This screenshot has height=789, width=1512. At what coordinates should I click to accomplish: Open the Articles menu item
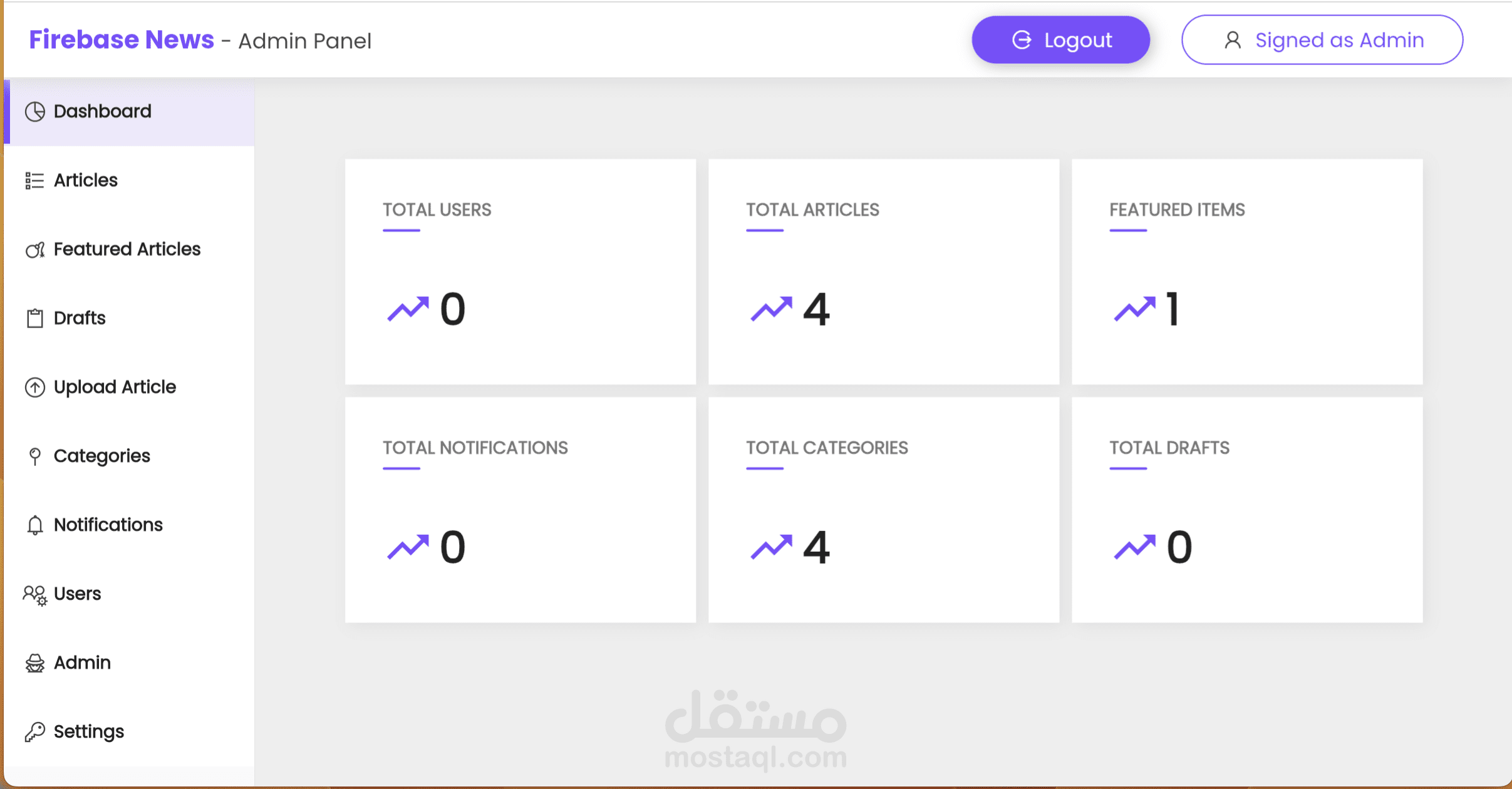coord(86,180)
